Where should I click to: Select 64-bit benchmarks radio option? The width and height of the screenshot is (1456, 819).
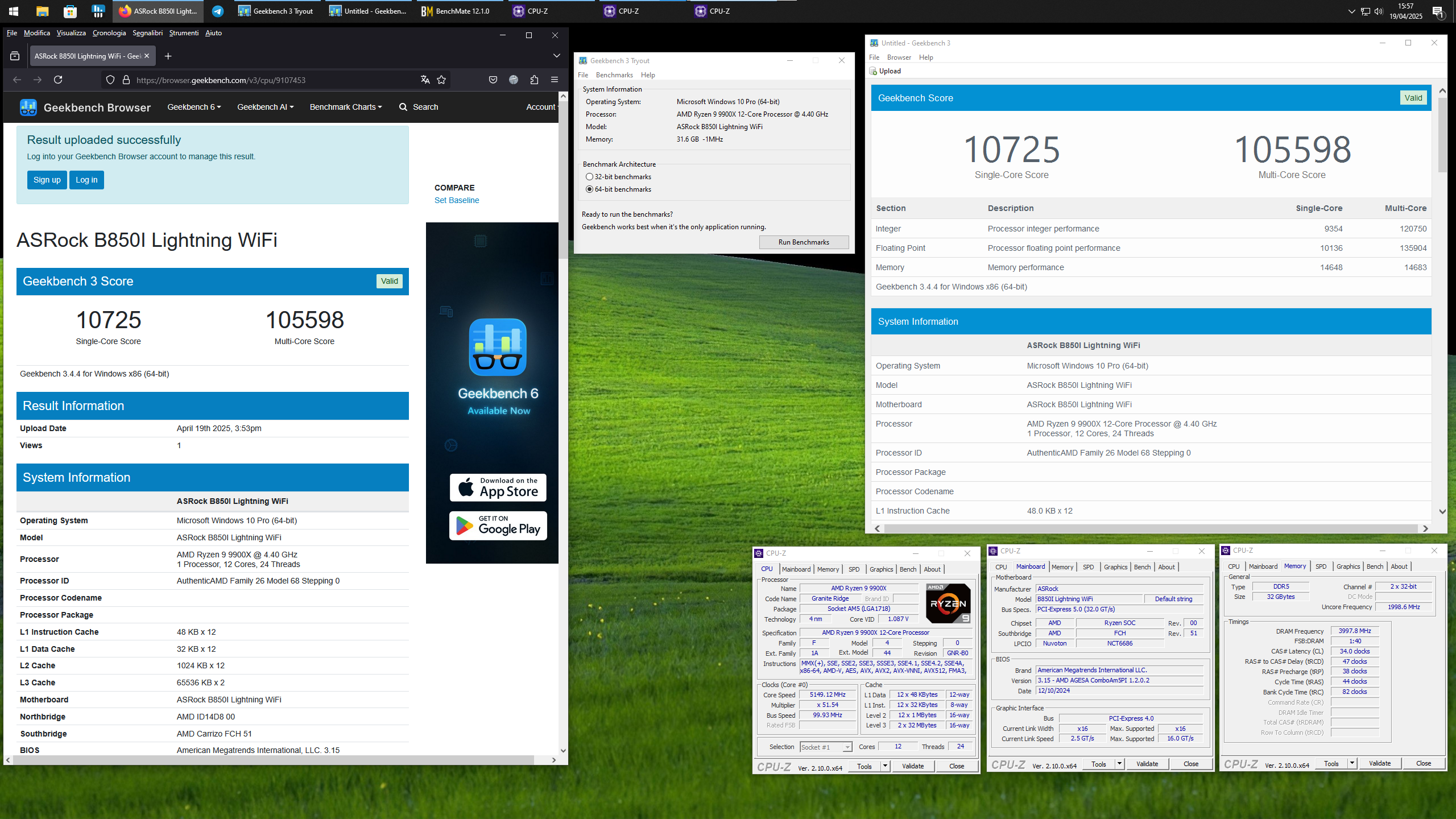[x=590, y=189]
